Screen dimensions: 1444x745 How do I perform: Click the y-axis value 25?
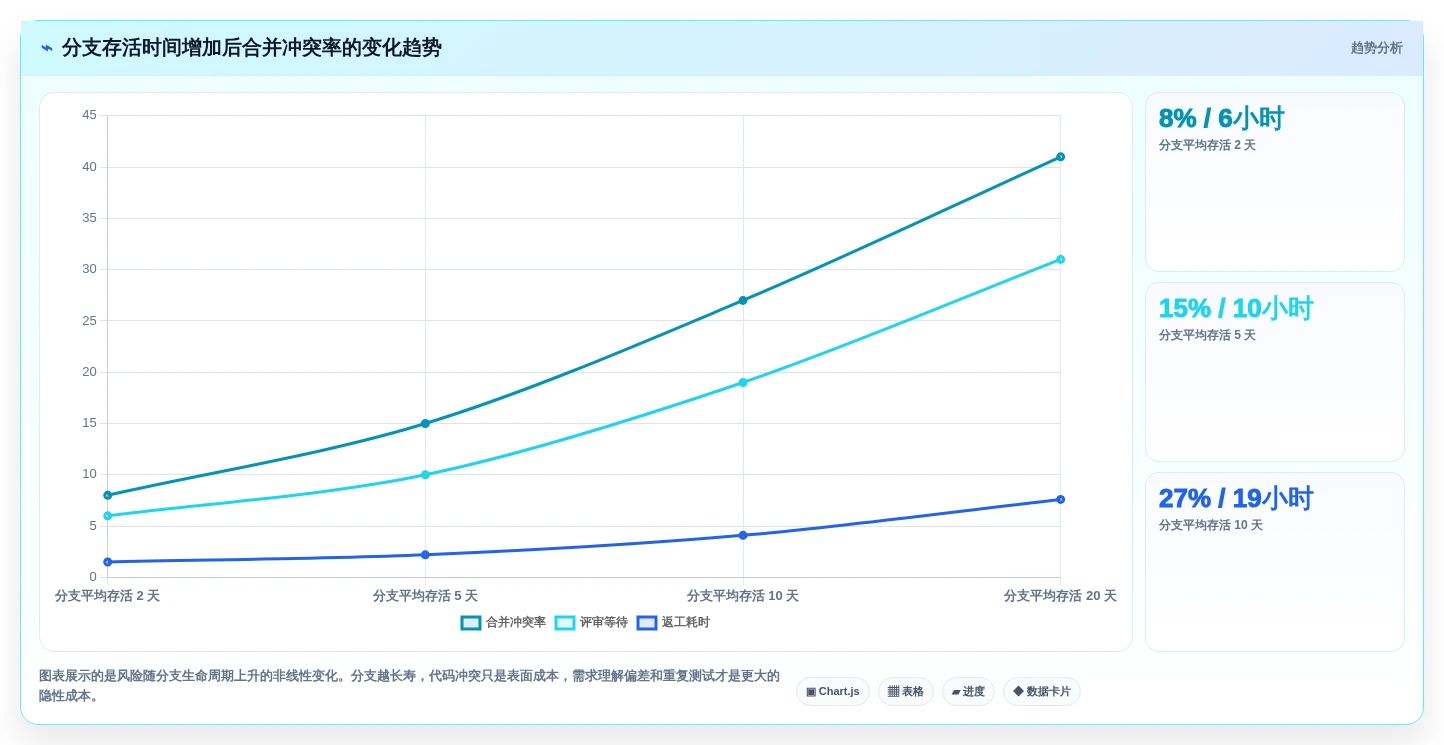(90, 321)
